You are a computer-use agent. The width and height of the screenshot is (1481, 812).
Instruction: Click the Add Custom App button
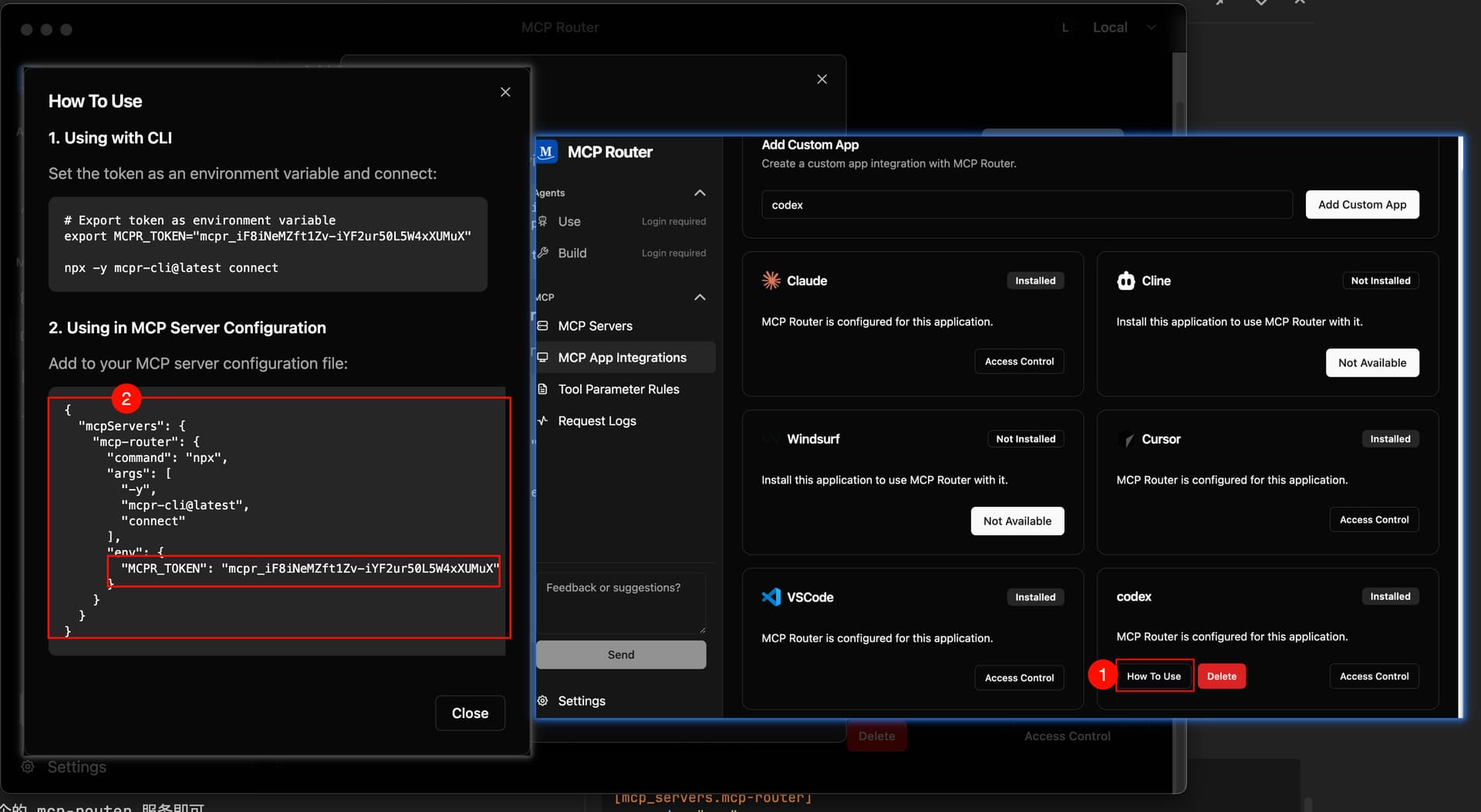click(x=1362, y=204)
